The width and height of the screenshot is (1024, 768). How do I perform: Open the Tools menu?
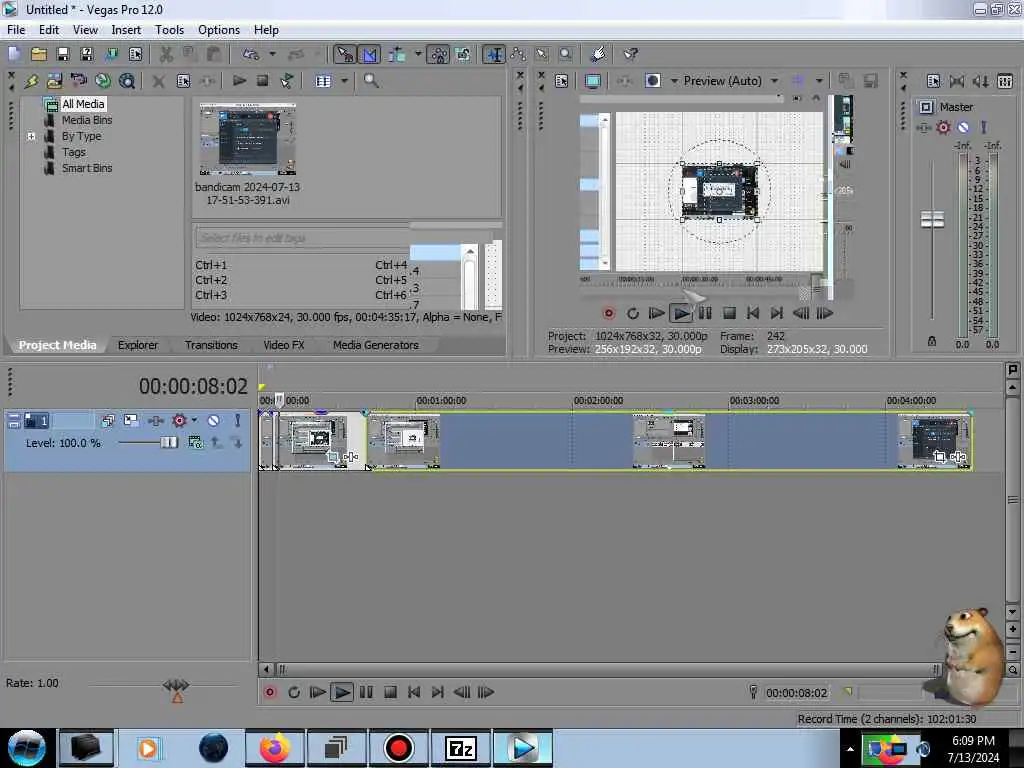pyautogui.click(x=169, y=30)
